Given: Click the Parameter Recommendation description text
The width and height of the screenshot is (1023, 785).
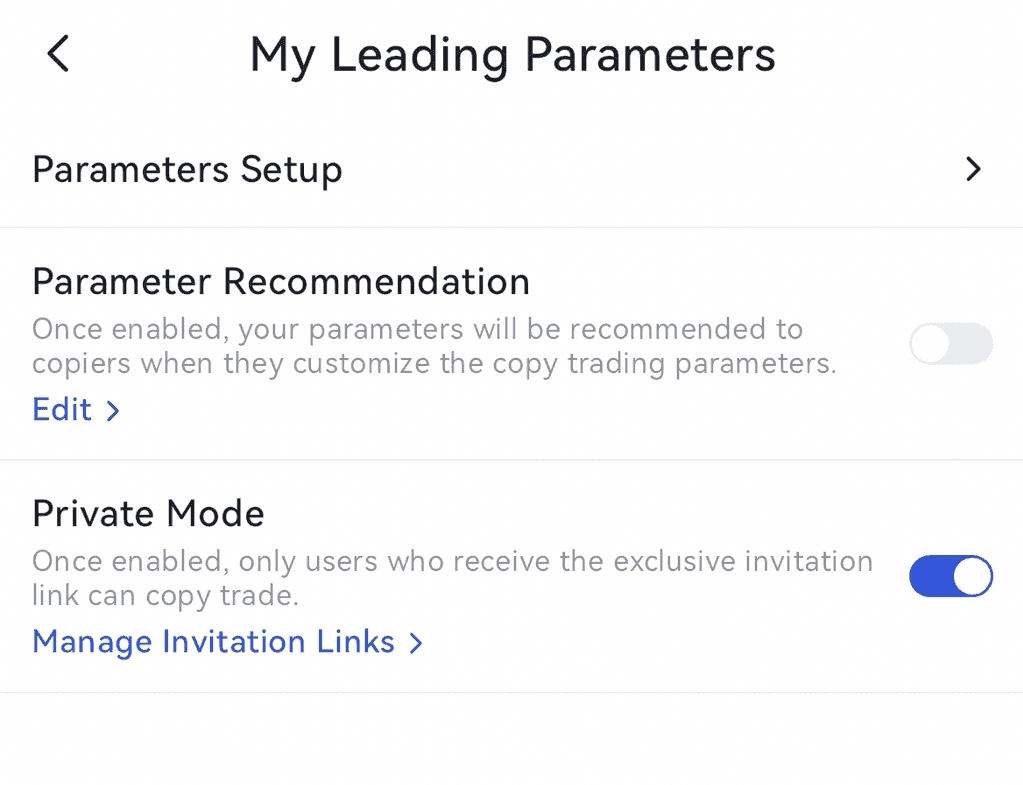Looking at the screenshot, I should click(433, 346).
